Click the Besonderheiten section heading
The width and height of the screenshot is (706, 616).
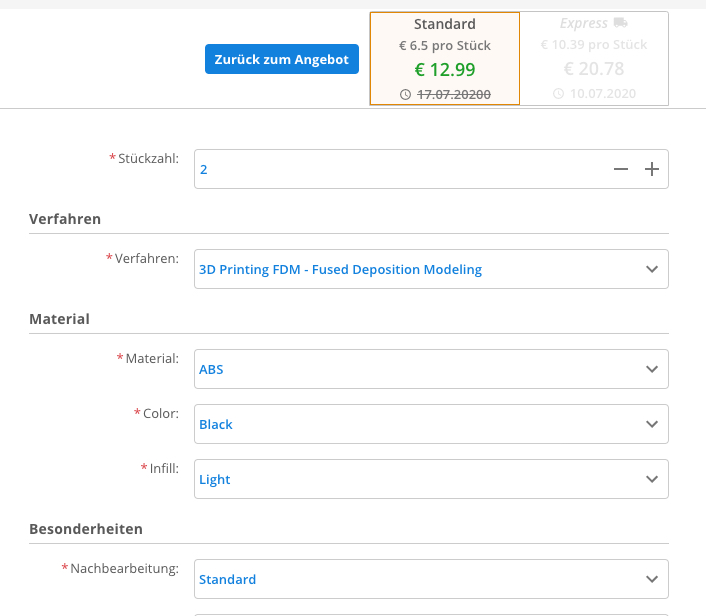pos(86,529)
